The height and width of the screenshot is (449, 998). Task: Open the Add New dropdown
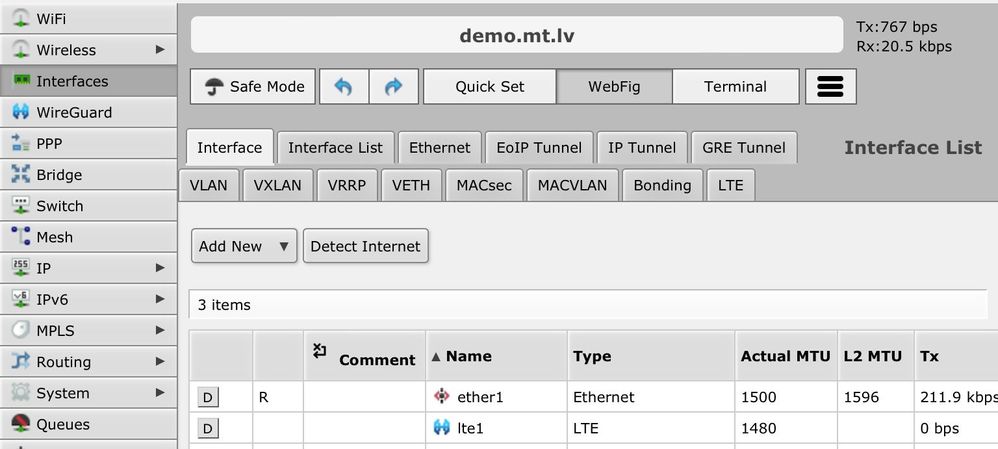pyautogui.click(x=244, y=246)
